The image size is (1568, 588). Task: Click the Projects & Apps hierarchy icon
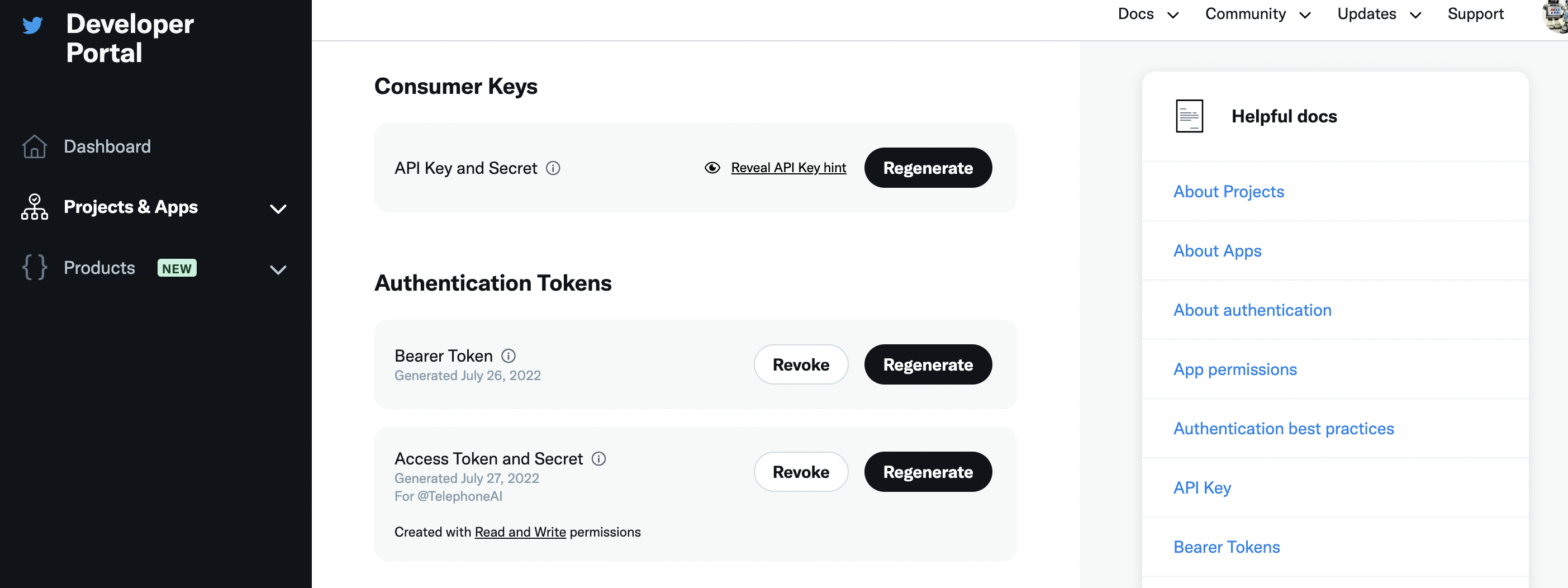[x=34, y=207]
